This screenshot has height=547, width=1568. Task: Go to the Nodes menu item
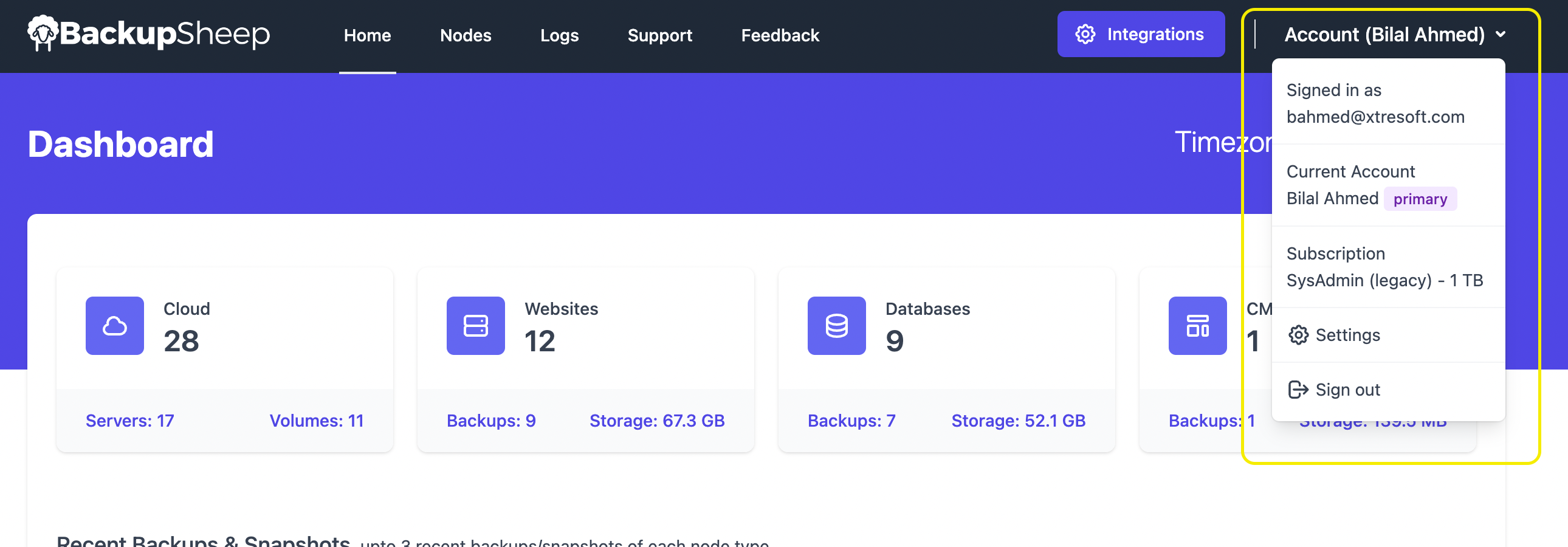point(465,35)
